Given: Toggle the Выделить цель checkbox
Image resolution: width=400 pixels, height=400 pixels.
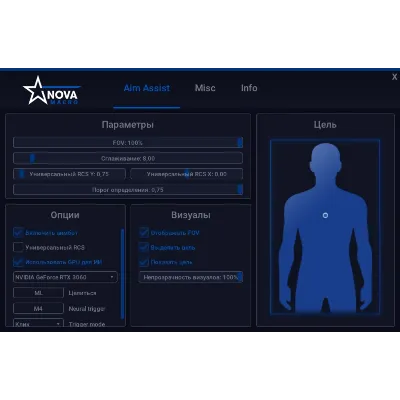Looking at the screenshot, I should 144,247.
